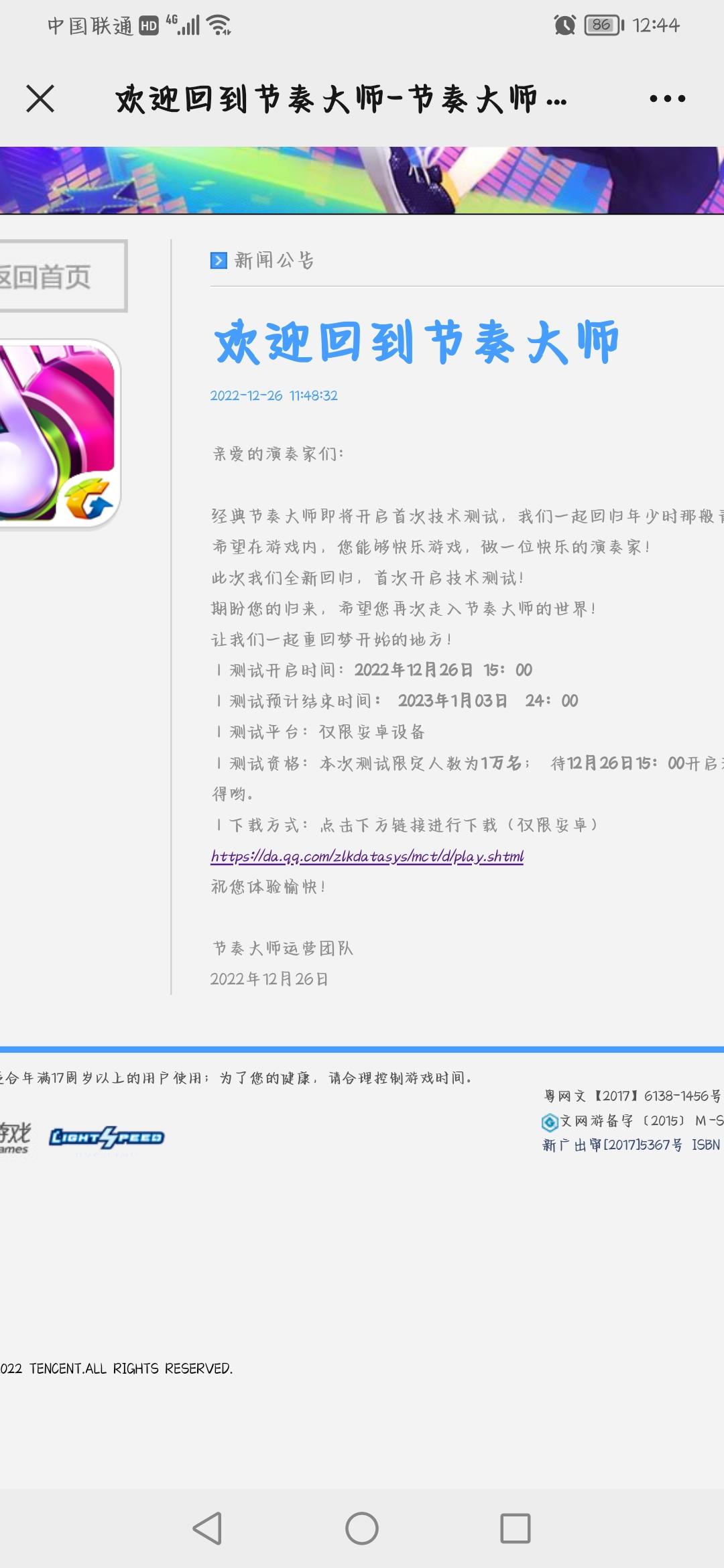Tap the 祝您体验愉快 line

pos(269,887)
